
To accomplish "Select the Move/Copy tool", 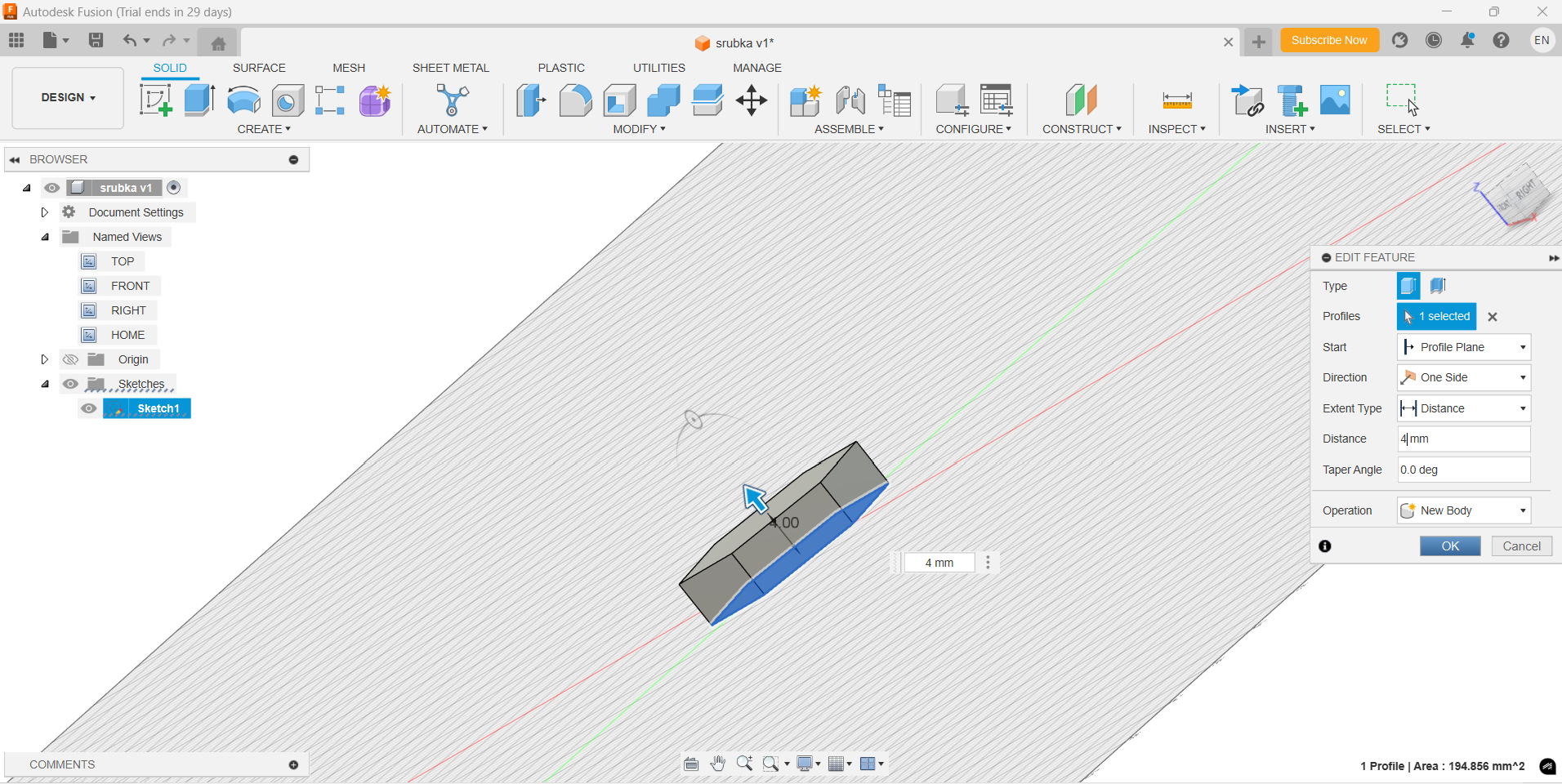I will 752,100.
